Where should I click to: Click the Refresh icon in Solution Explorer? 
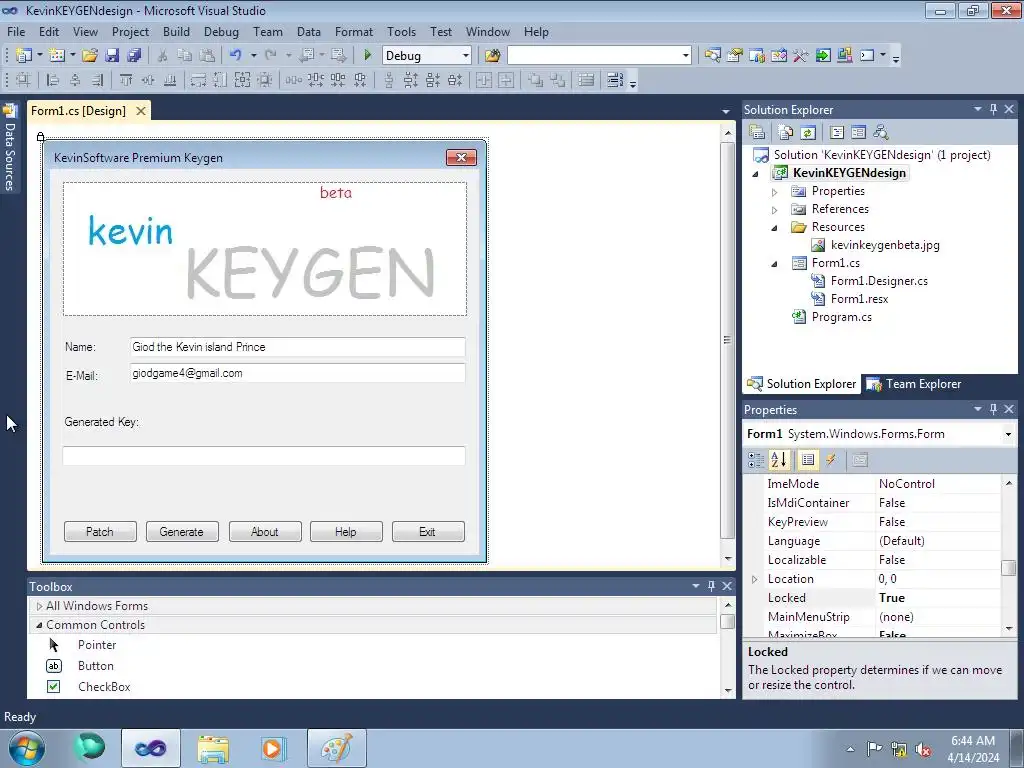(x=808, y=133)
